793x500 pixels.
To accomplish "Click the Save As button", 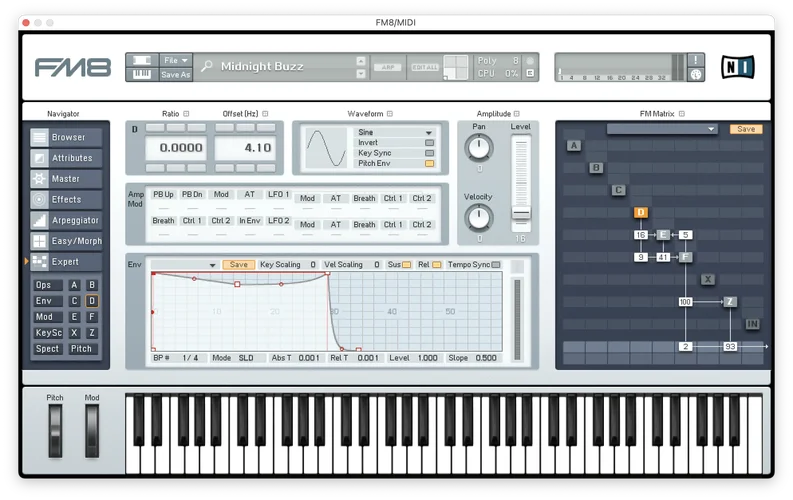I will [175, 74].
